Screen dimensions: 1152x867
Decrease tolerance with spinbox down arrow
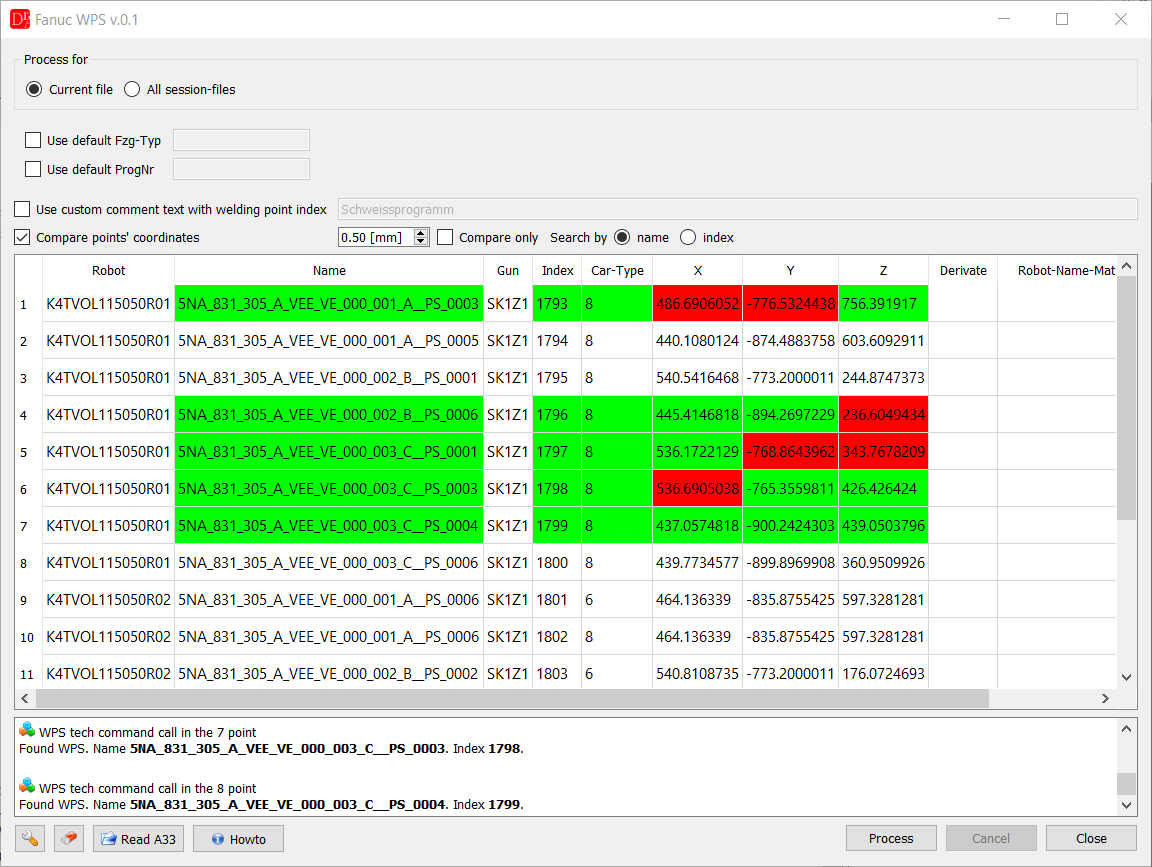[x=421, y=242]
